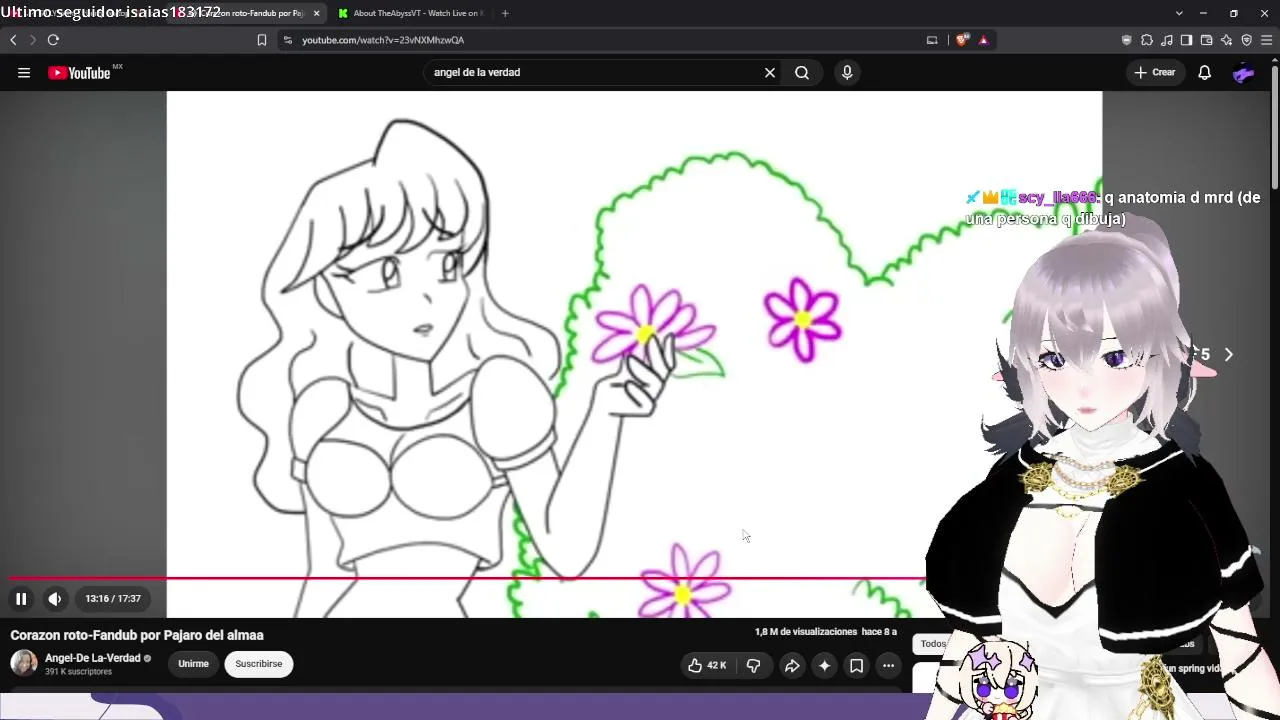
Task: Expand the tab search dropdown arrow
Action: click(1179, 13)
